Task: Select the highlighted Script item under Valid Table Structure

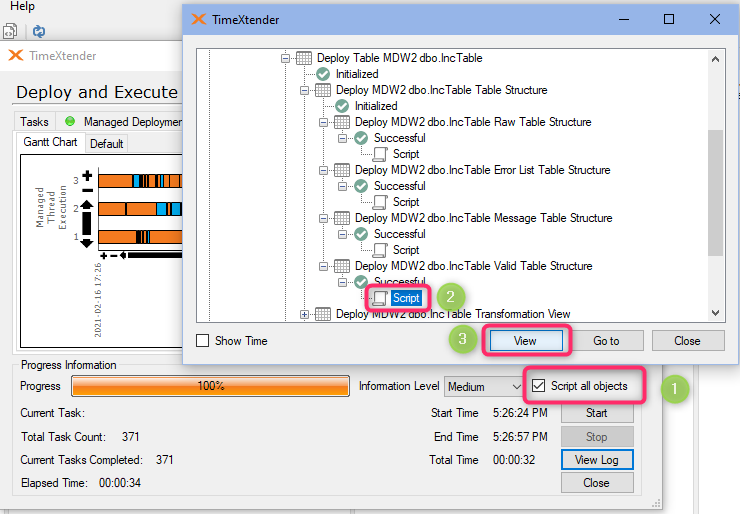Action: click(x=406, y=298)
